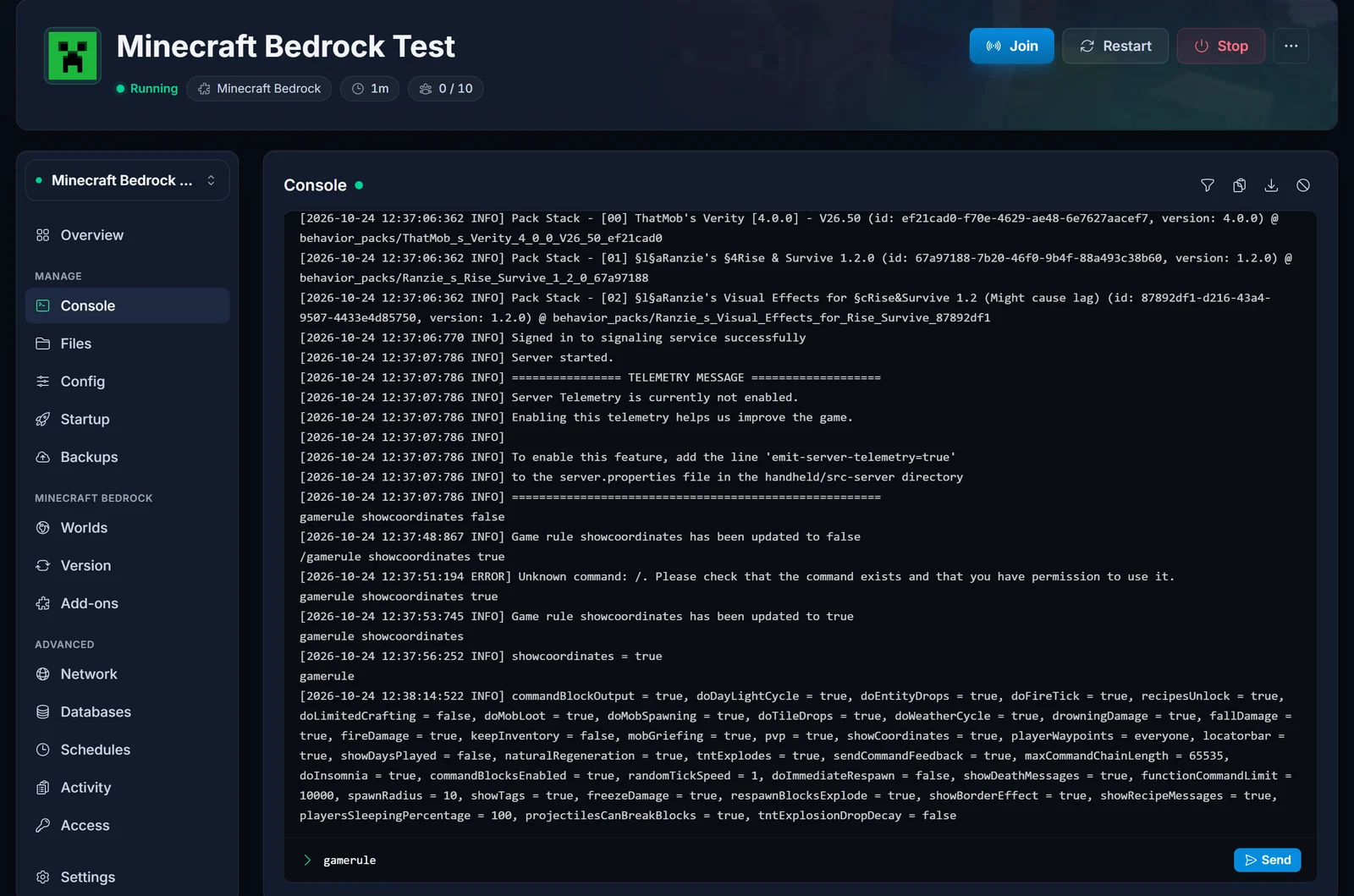Click the Add-ons puzzle piece icon
1354x896 pixels.
pos(43,603)
